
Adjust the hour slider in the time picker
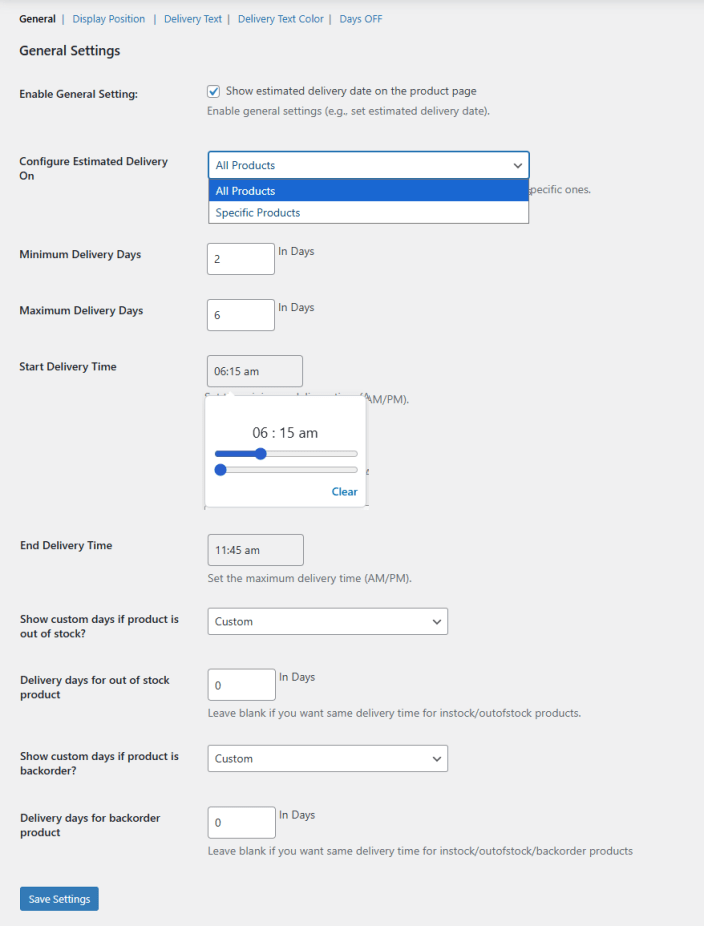[261, 453]
